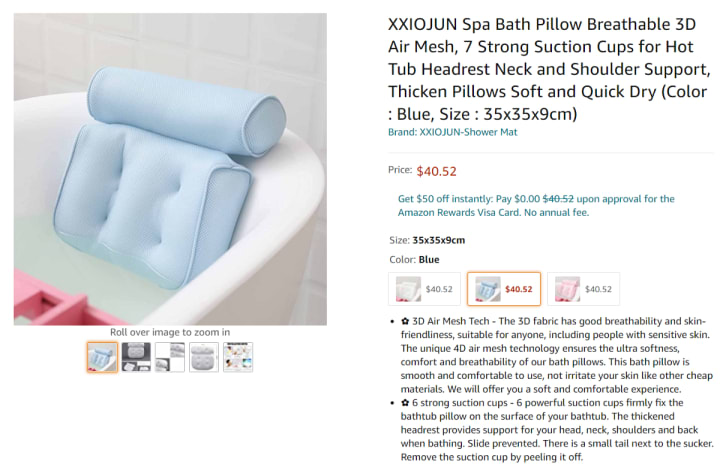Click the pillow icon in white swatch
Viewport: 720px width, 464px height.
(x=408, y=289)
